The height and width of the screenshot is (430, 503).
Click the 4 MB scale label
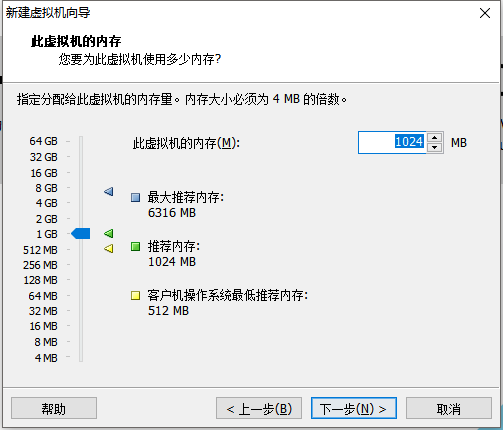pos(46,358)
